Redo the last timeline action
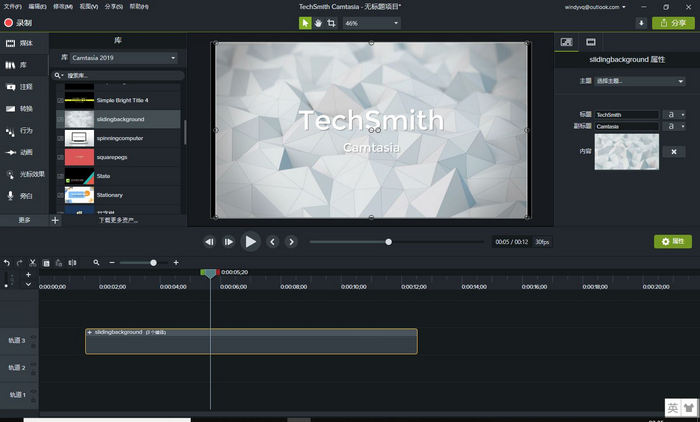 pyautogui.click(x=19, y=263)
